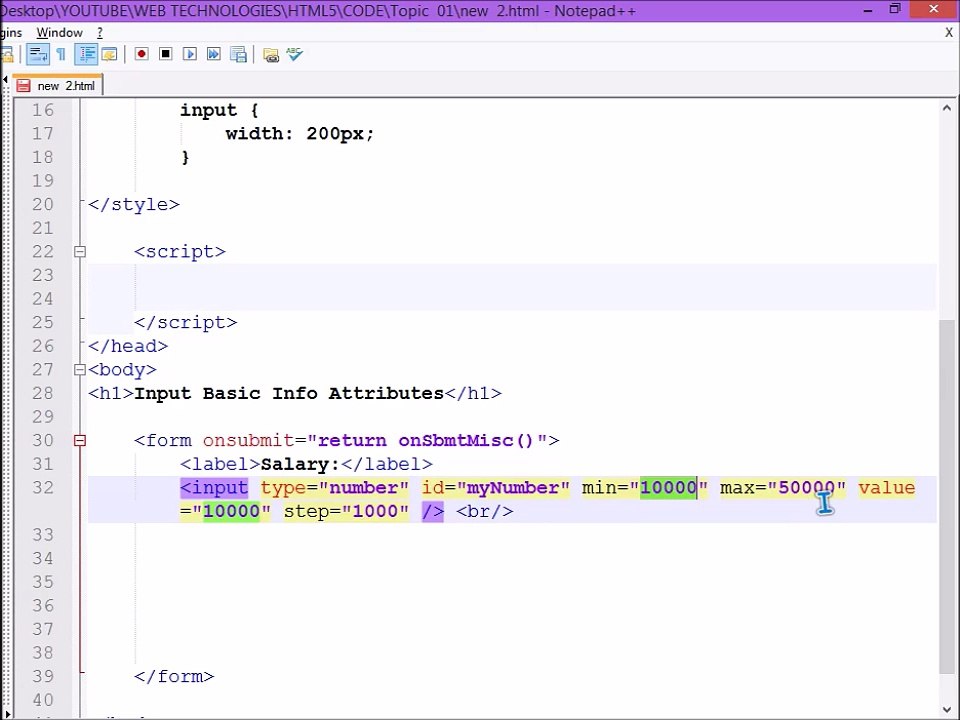This screenshot has height=720, width=960.
Task: Click the min value 10000
Action: [x=669, y=488]
